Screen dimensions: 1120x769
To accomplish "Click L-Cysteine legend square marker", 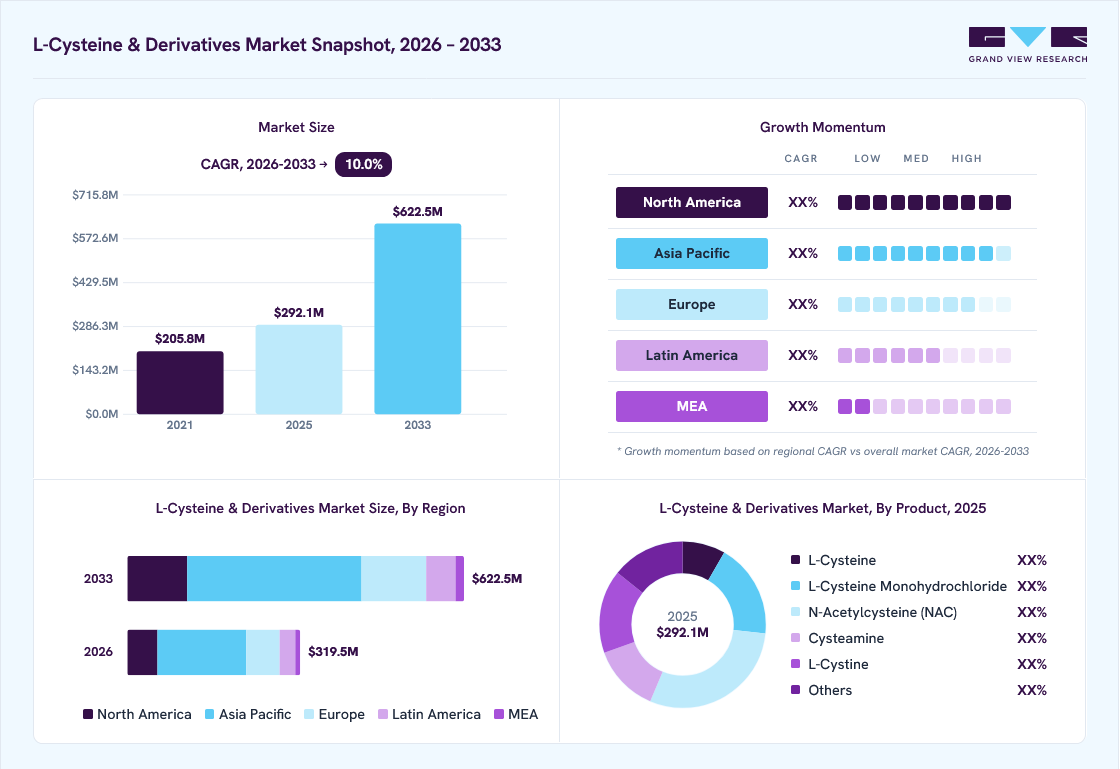I will point(796,560).
